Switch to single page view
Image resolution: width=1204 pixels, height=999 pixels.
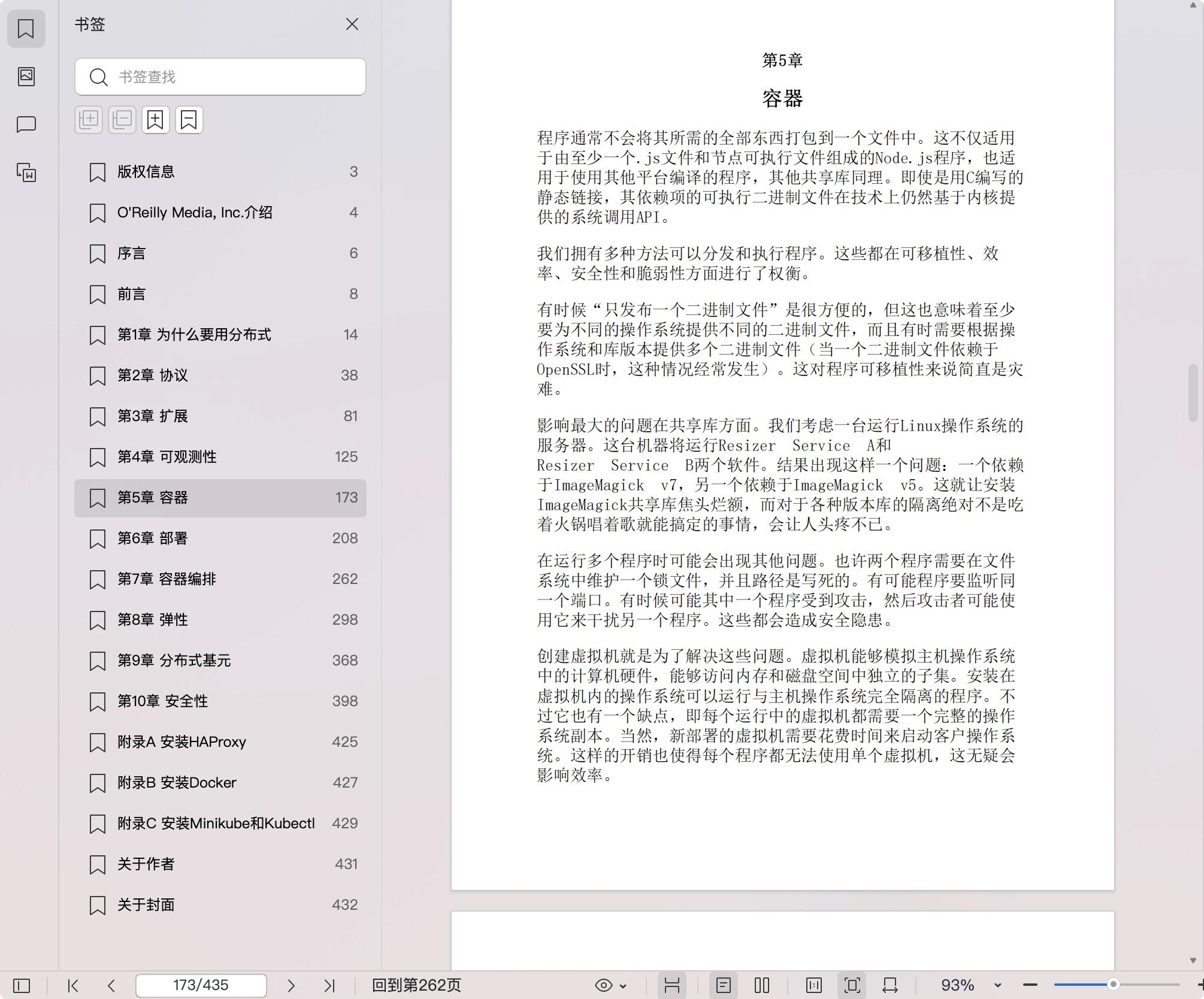724,985
